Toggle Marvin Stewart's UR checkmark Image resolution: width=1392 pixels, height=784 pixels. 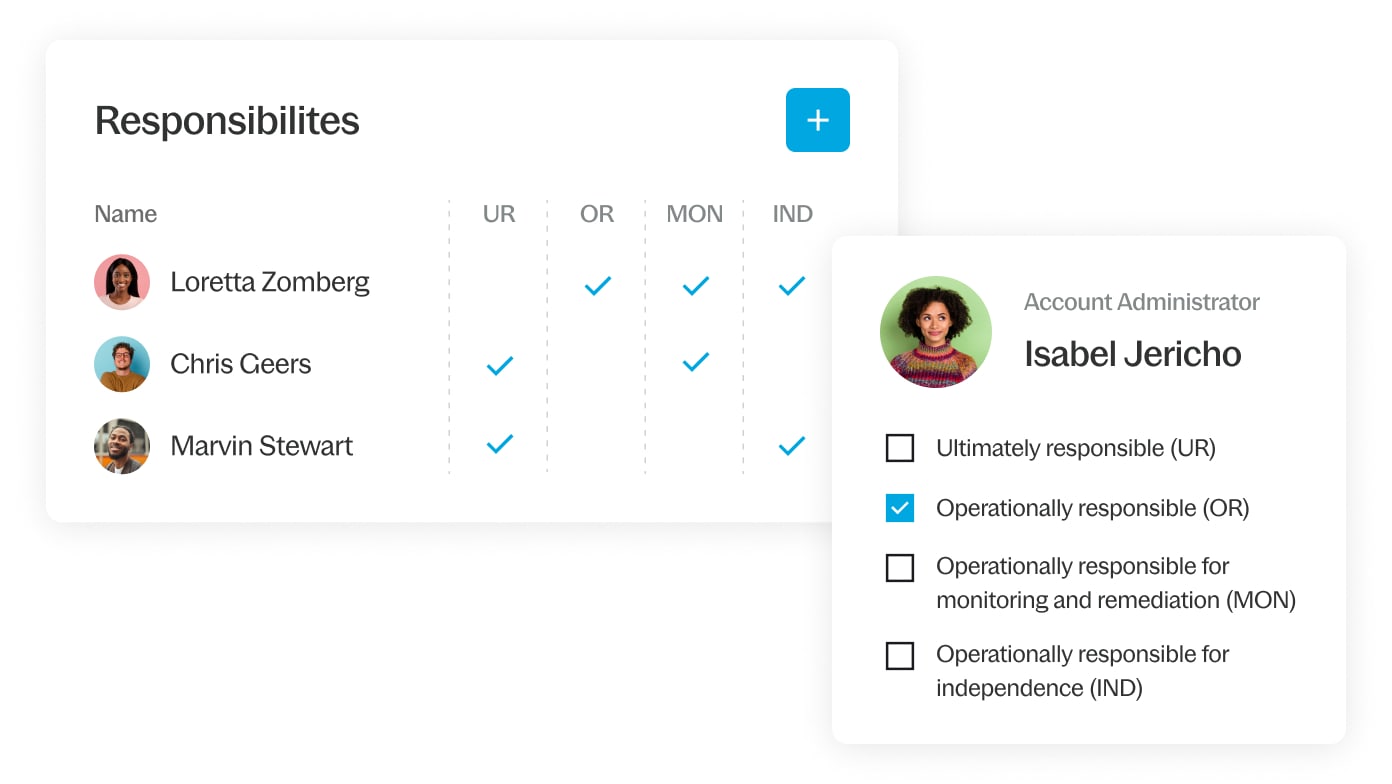tap(499, 444)
